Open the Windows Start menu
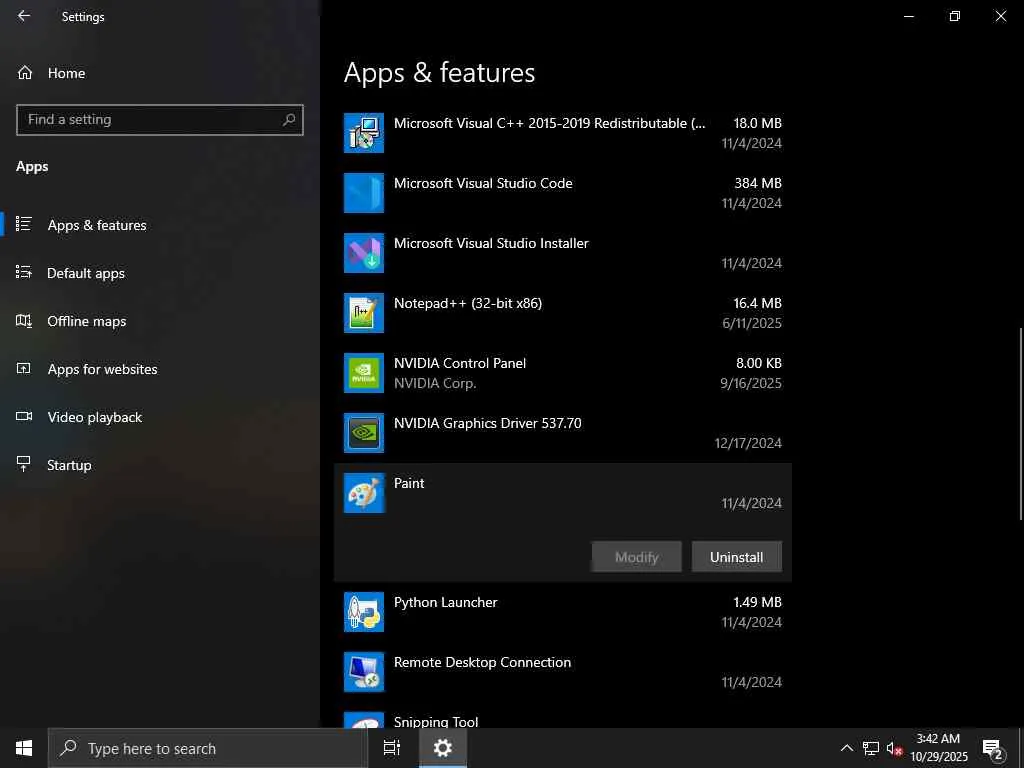 click(x=24, y=748)
